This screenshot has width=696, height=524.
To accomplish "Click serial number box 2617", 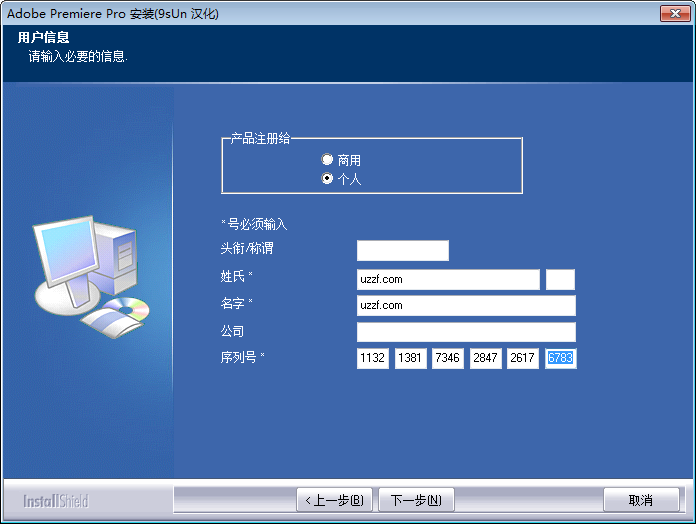I will [x=523, y=358].
